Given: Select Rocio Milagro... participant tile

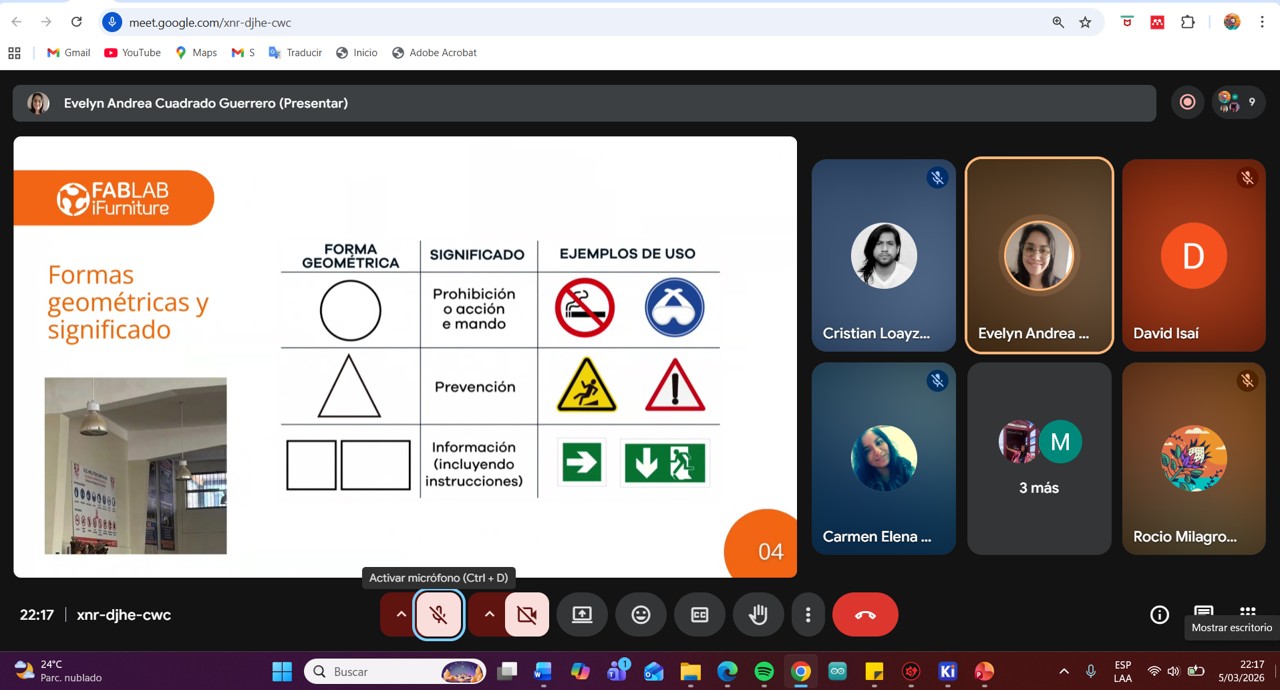Looking at the screenshot, I should pos(1194,458).
